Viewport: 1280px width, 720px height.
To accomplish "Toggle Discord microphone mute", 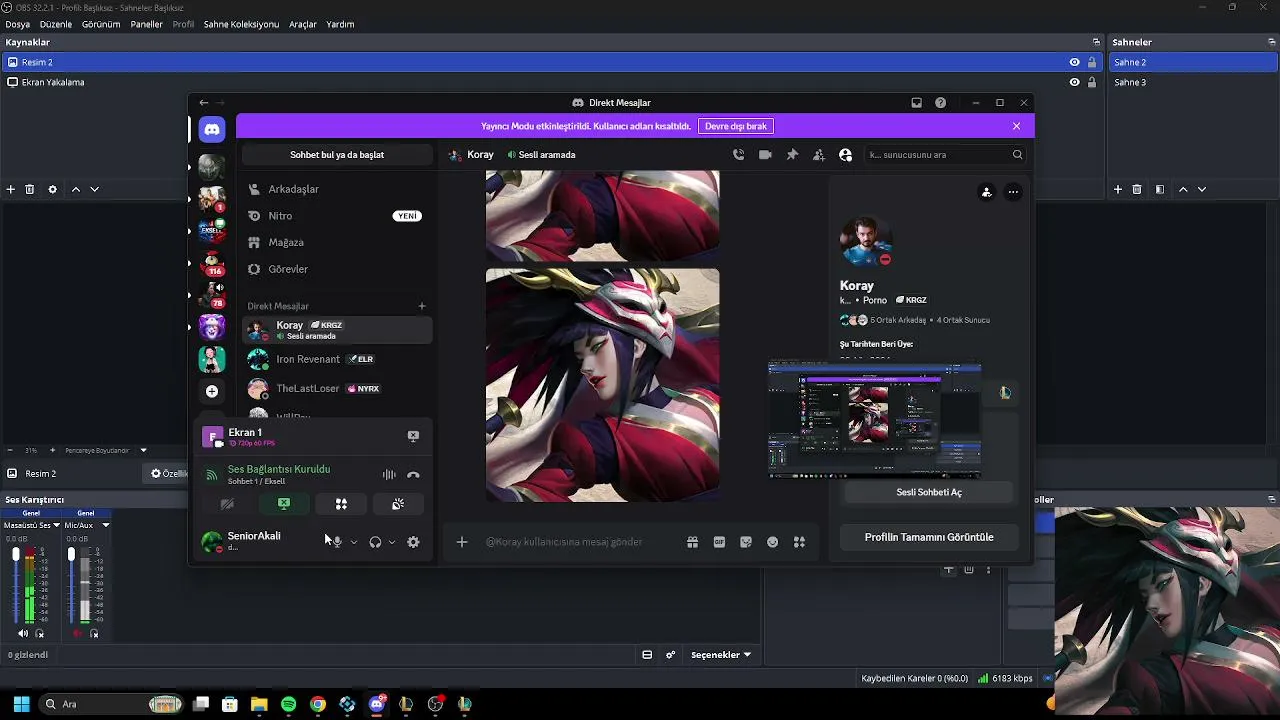I will pyautogui.click(x=337, y=542).
